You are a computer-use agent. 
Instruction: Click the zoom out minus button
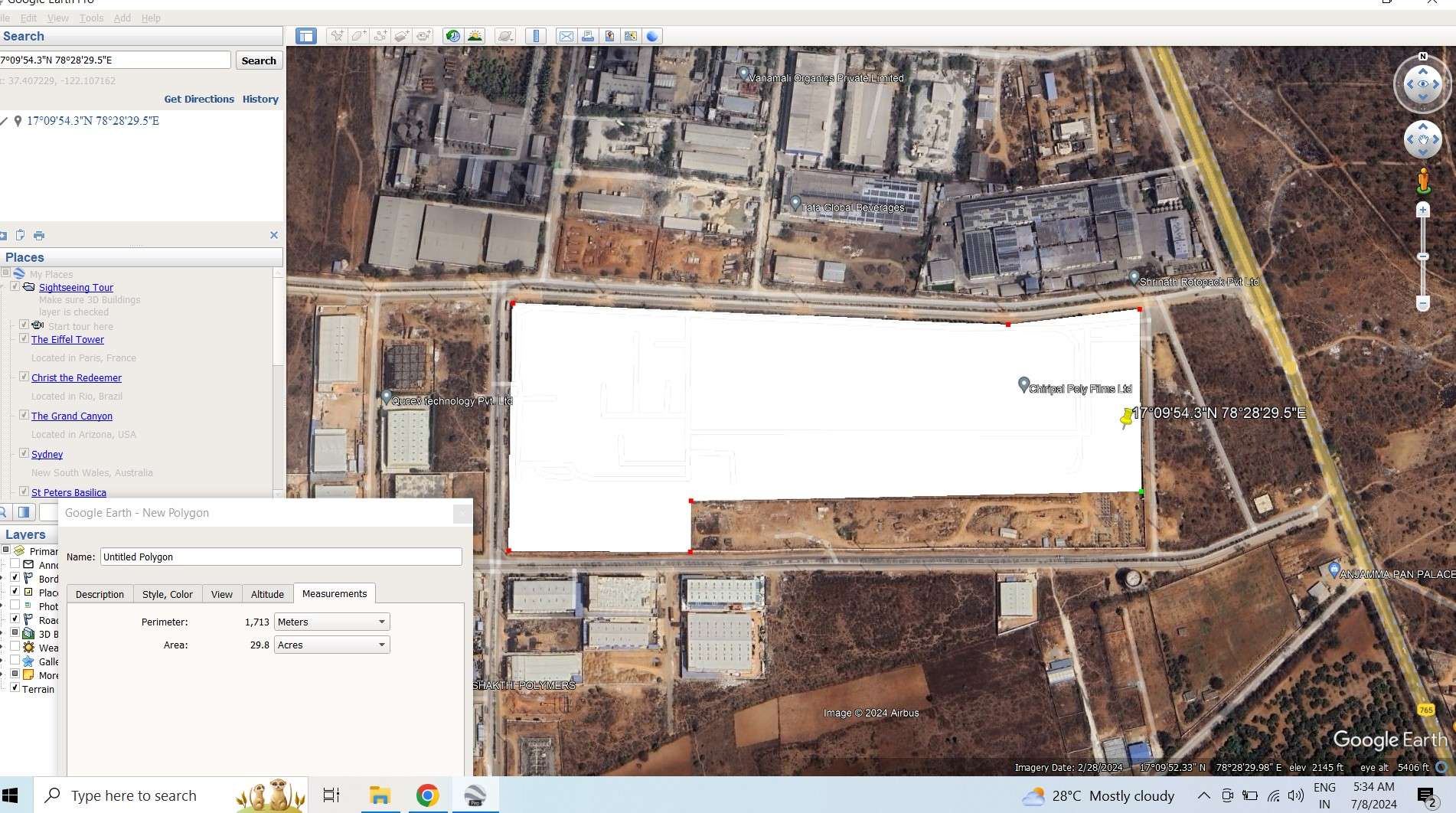[1423, 304]
